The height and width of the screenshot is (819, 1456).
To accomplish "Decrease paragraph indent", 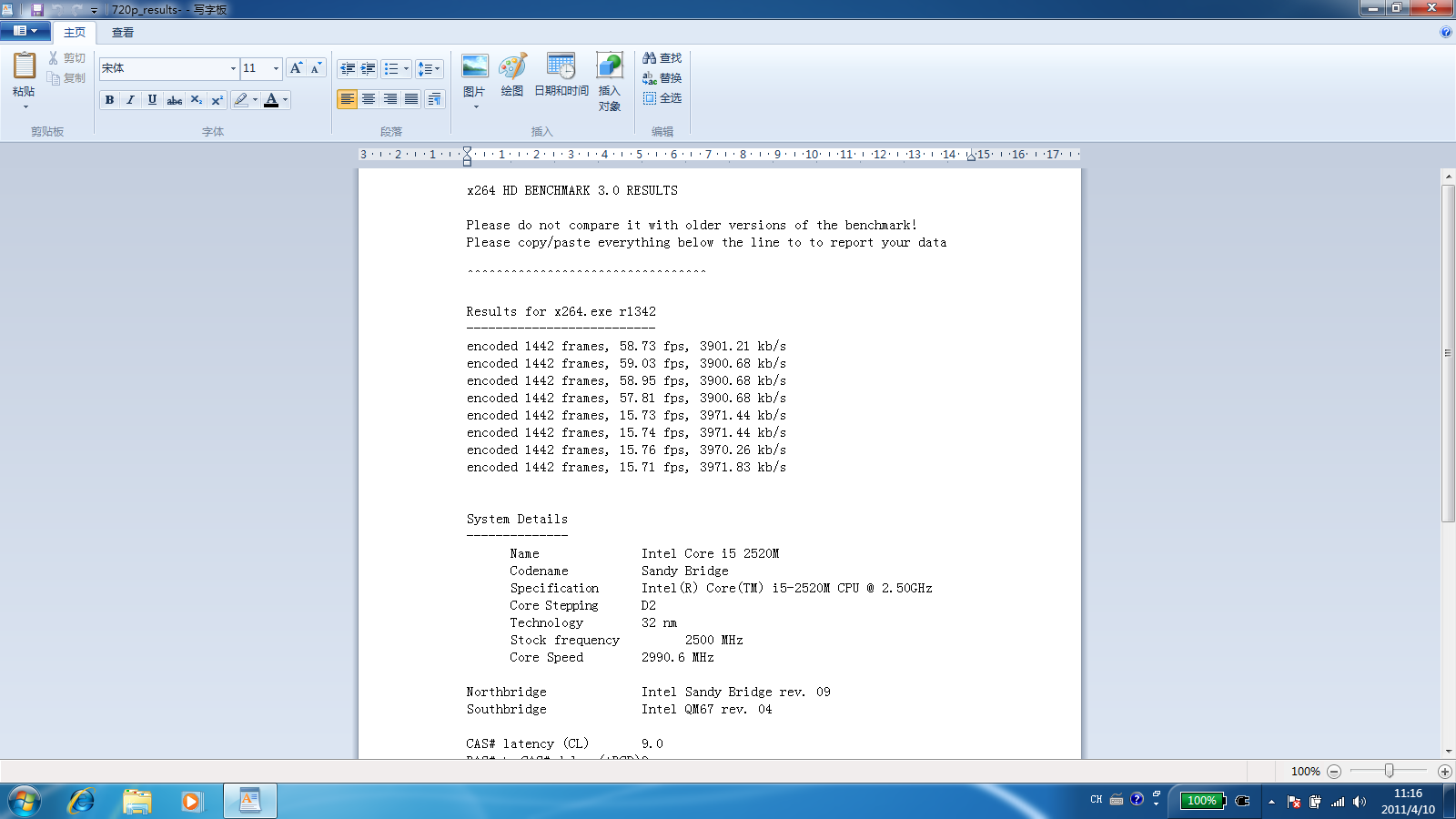I will [x=347, y=68].
